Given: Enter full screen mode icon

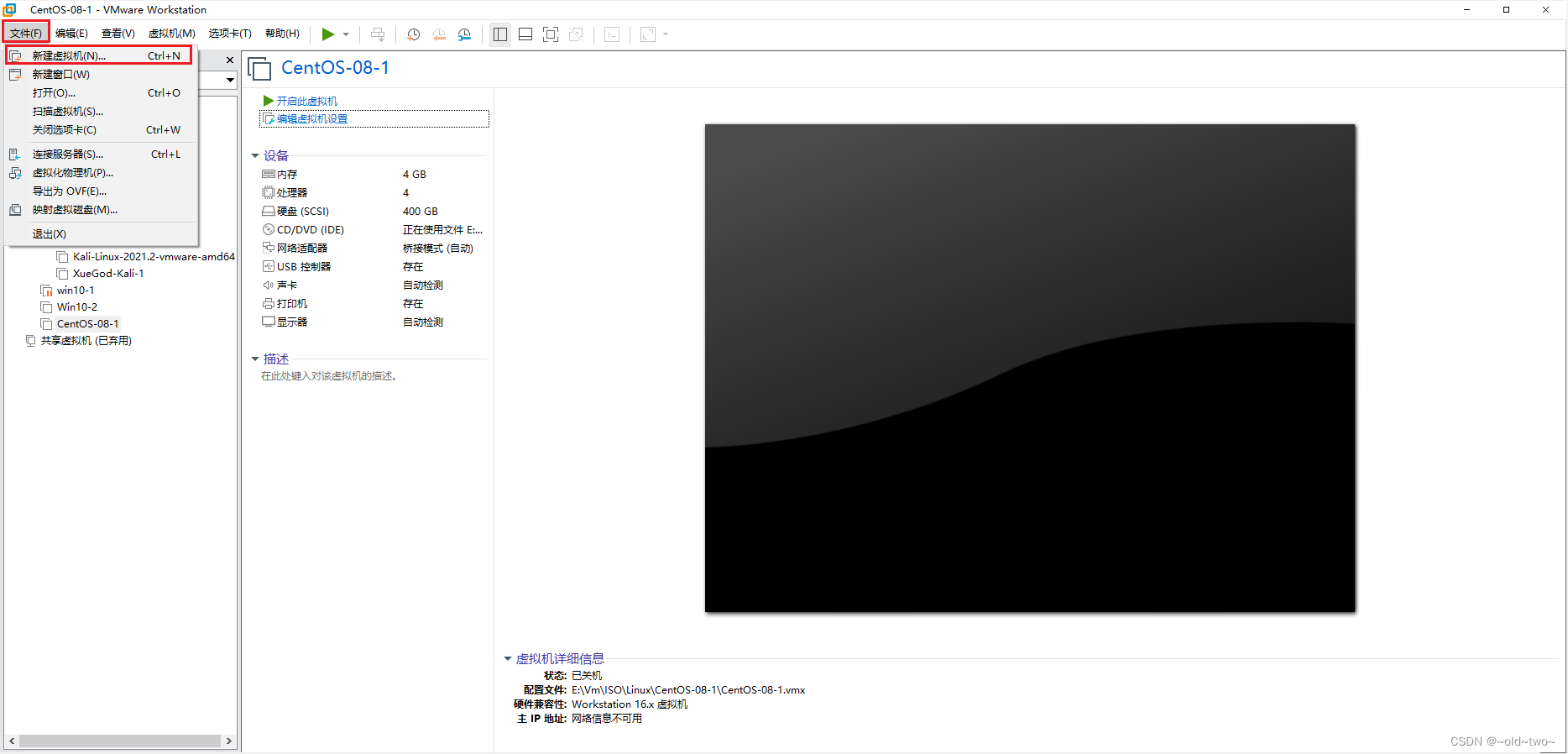Looking at the screenshot, I should pos(551,34).
